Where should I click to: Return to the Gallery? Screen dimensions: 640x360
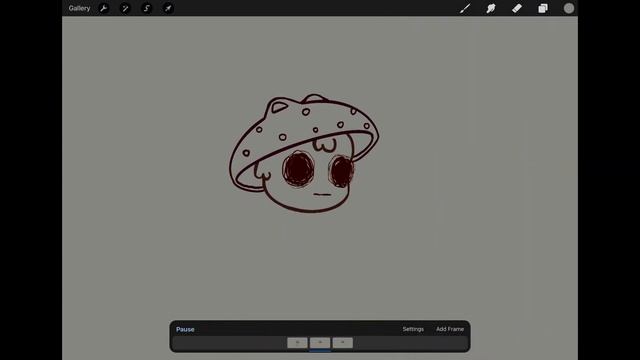click(79, 8)
